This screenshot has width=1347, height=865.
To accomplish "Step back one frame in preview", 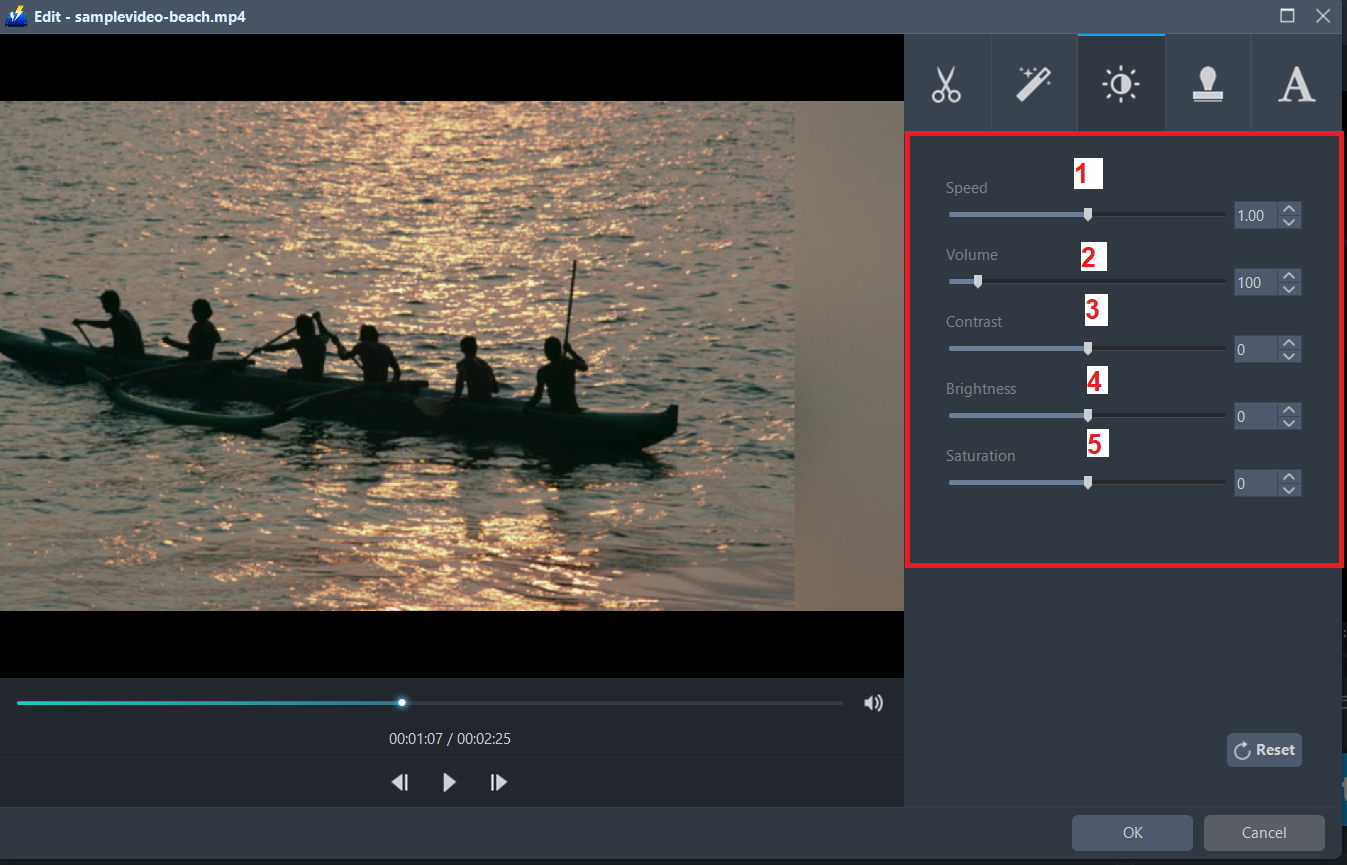I will pyautogui.click(x=399, y=782).
